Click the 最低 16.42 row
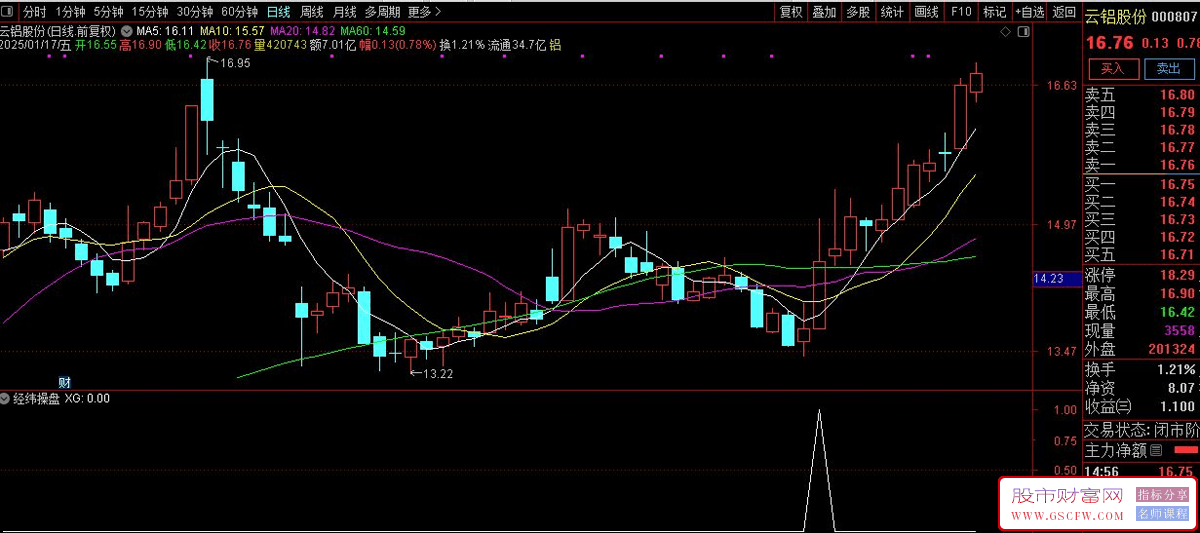Screen dimensions: 1200x533 (1141, 312)
